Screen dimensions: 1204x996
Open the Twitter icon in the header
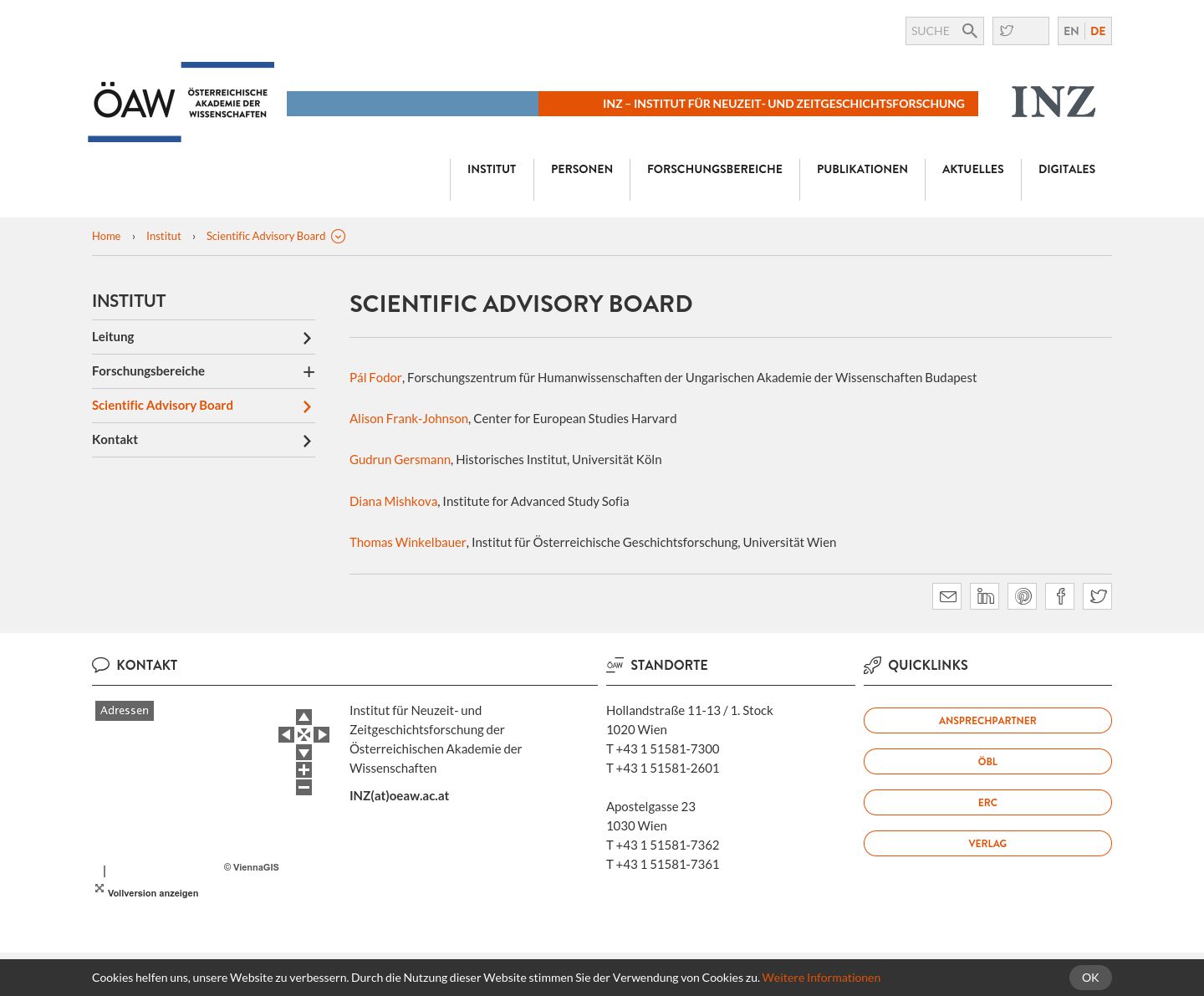click(x=1007, y=31)
